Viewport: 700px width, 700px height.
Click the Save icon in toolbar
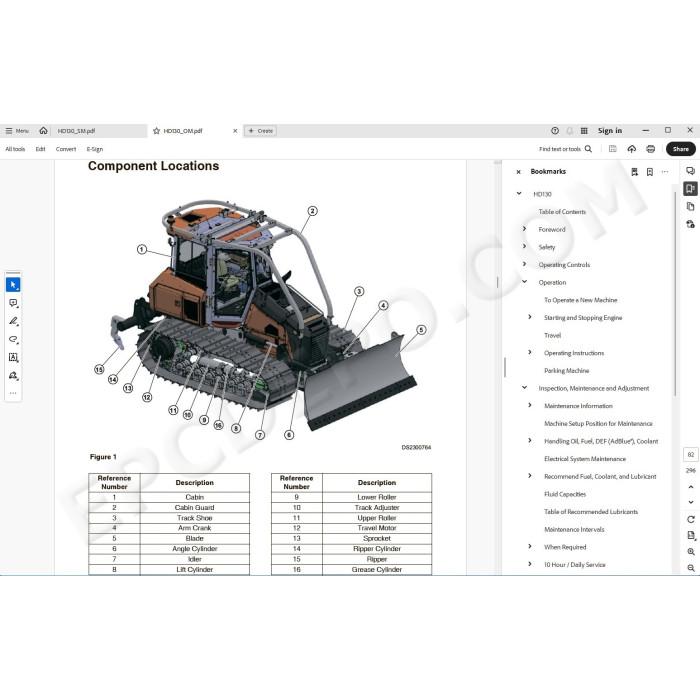(612, 149)
